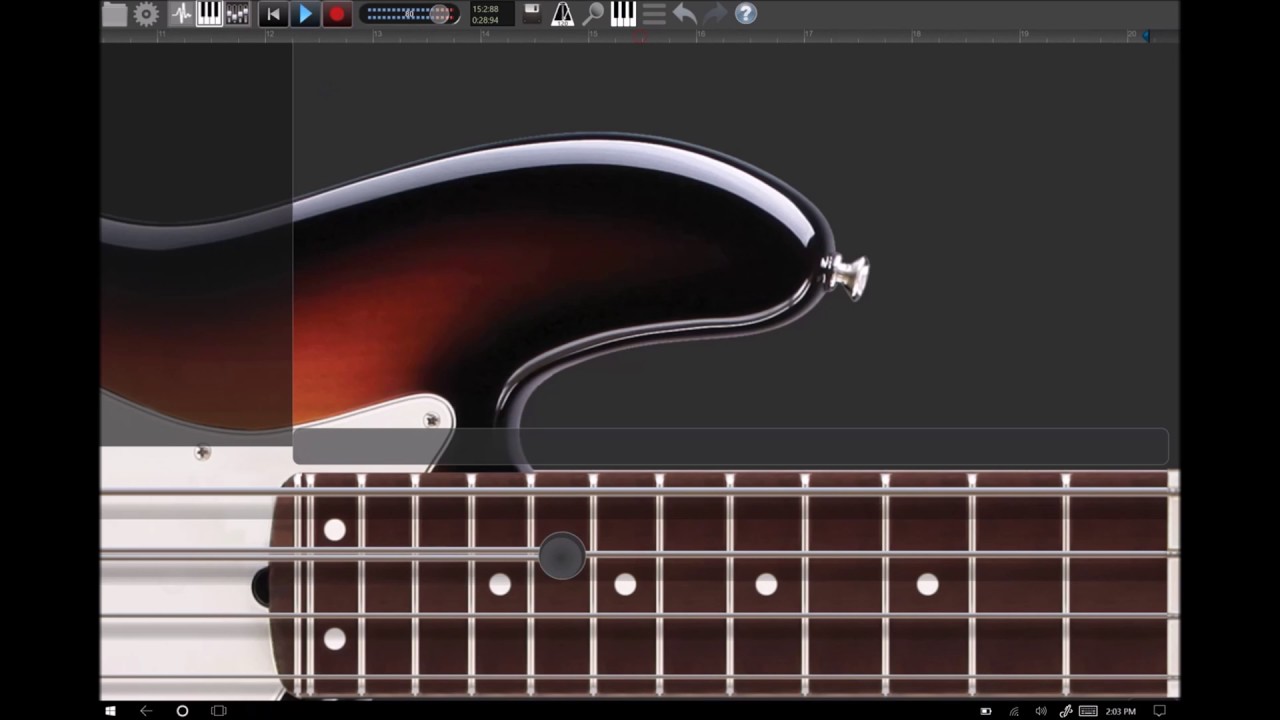This screenshot has width=1280, height=720.
Task: Open settings with the gear icon
Action: [x=146, y=14]
